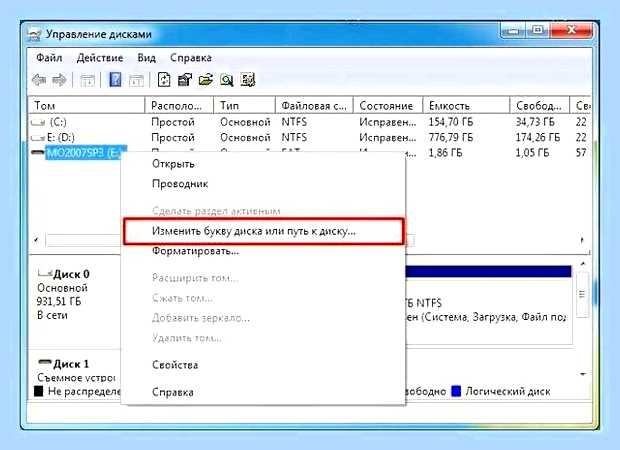Click the Forward arrow toolbar icon
620x450 pixels.
[x=59, y=80]
